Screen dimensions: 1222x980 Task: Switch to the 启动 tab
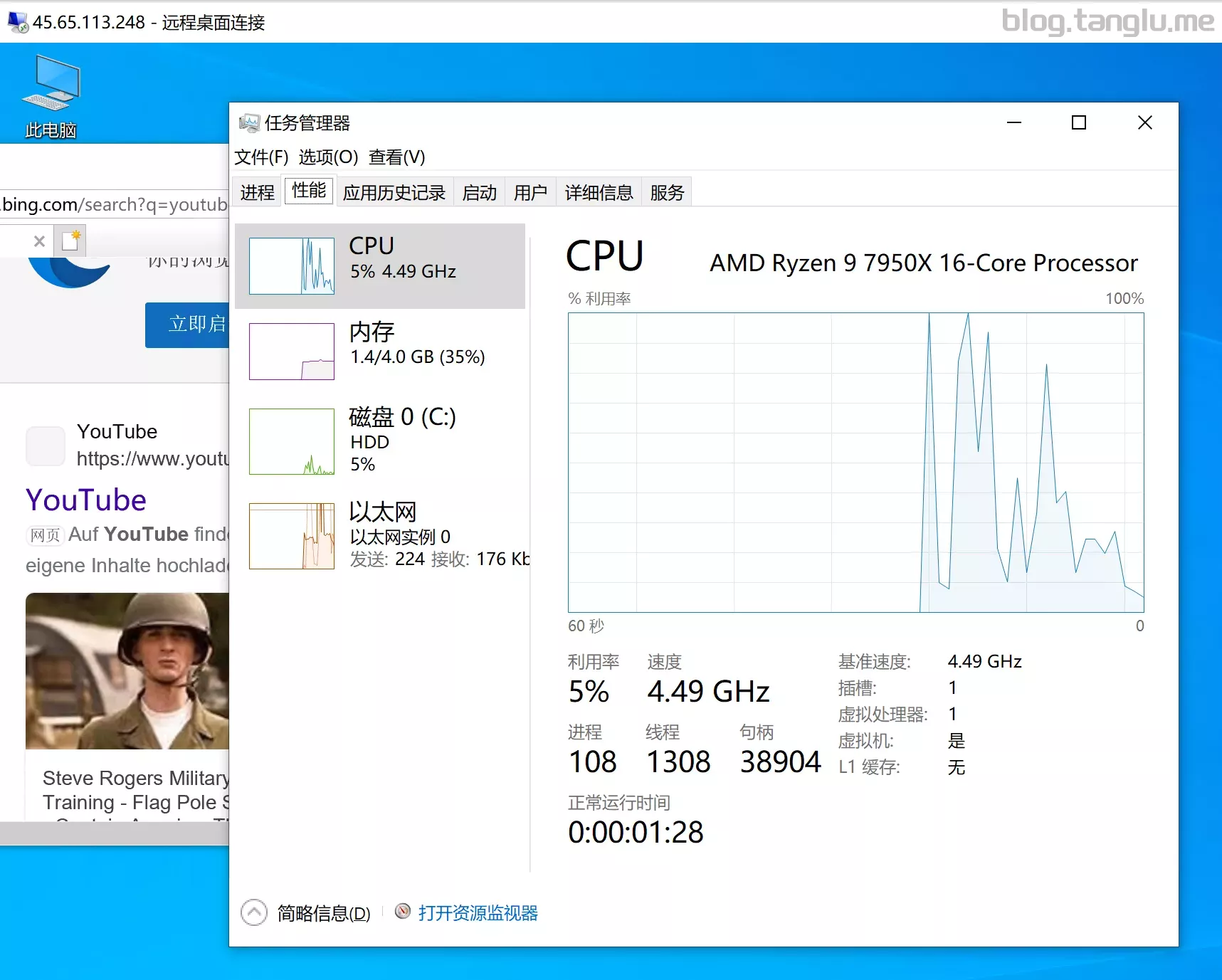[x=480, y=192]
